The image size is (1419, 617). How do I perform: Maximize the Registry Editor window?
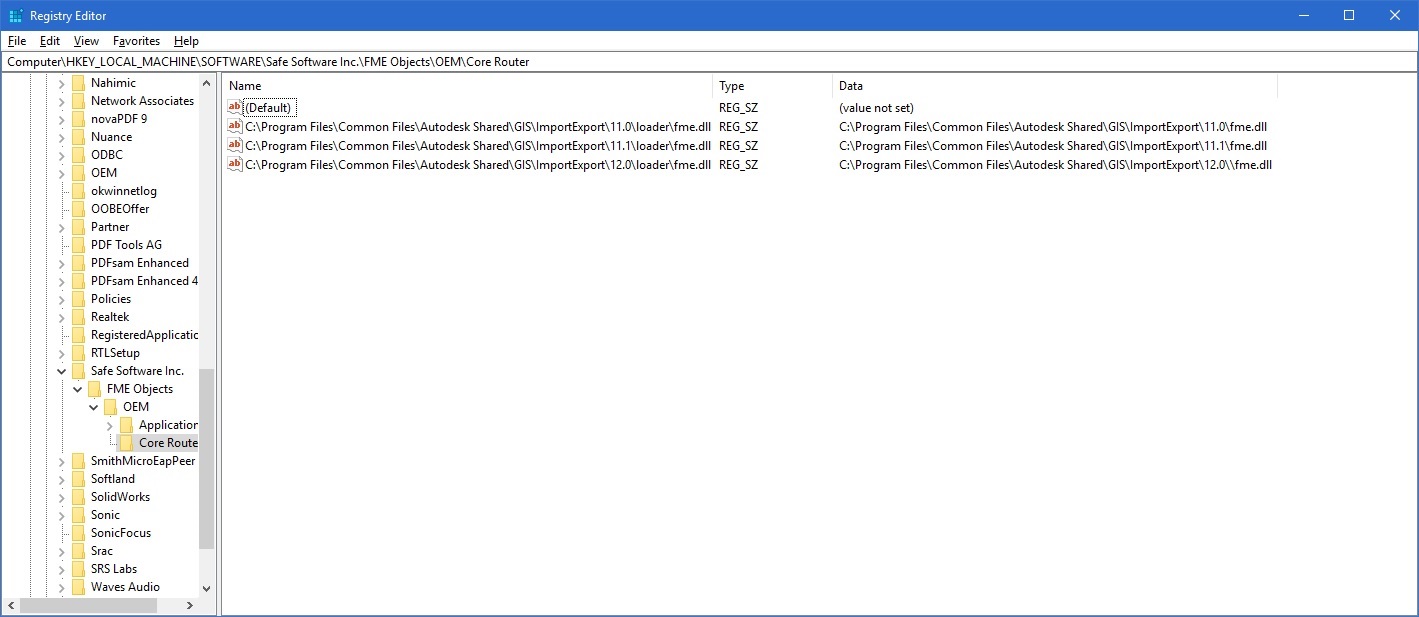click(1348, 15)
